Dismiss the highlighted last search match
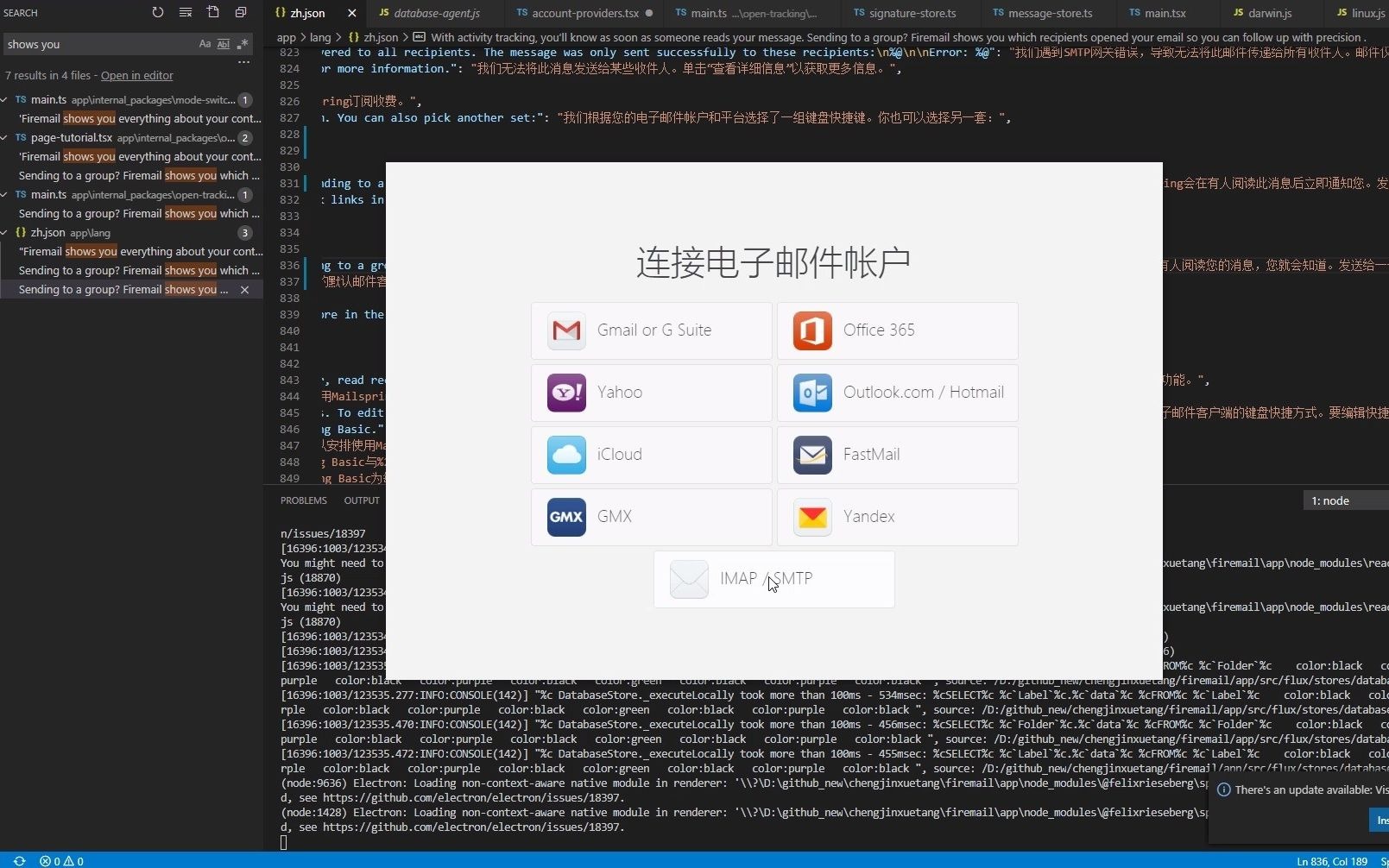Screen dimensions: 1389x868 245,290
